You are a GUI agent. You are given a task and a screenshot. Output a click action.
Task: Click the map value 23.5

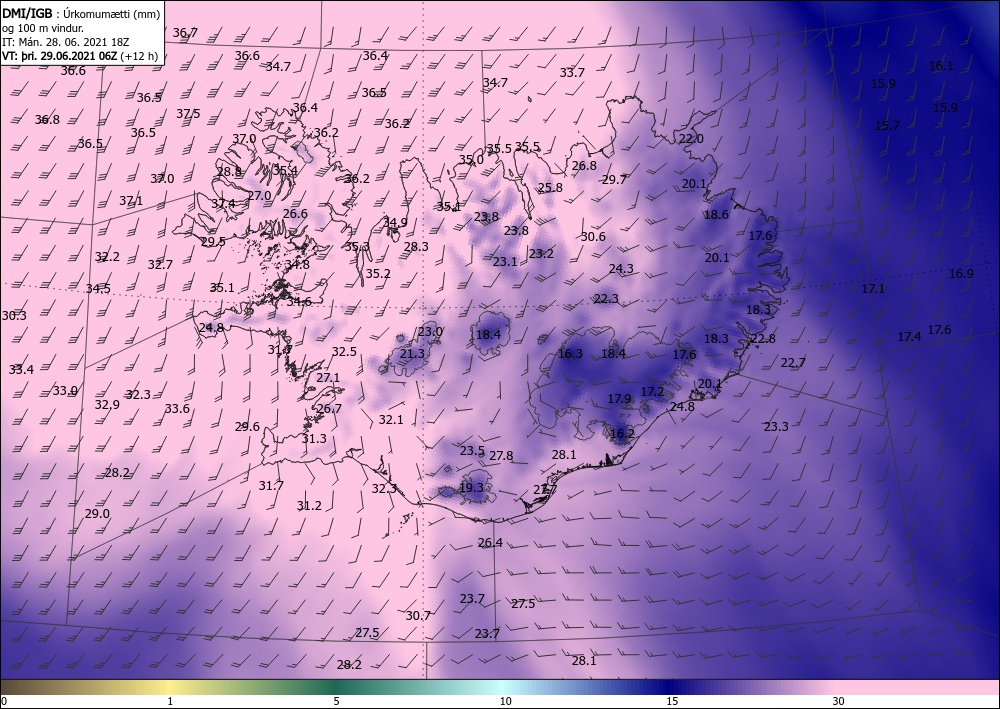tap(473, 451)
